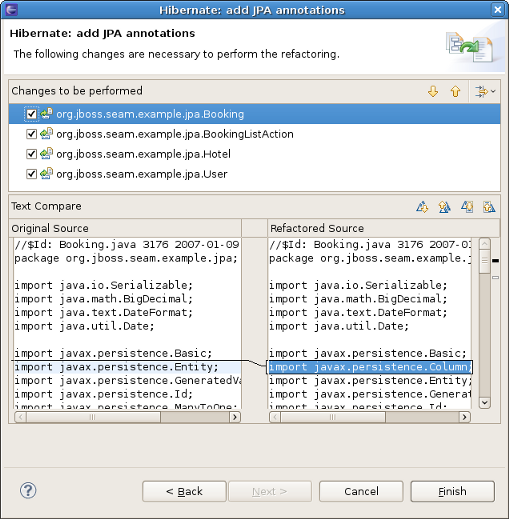
Task: Click fourth Text Compare toolbar icon
Action: click(x=489, y=207)
